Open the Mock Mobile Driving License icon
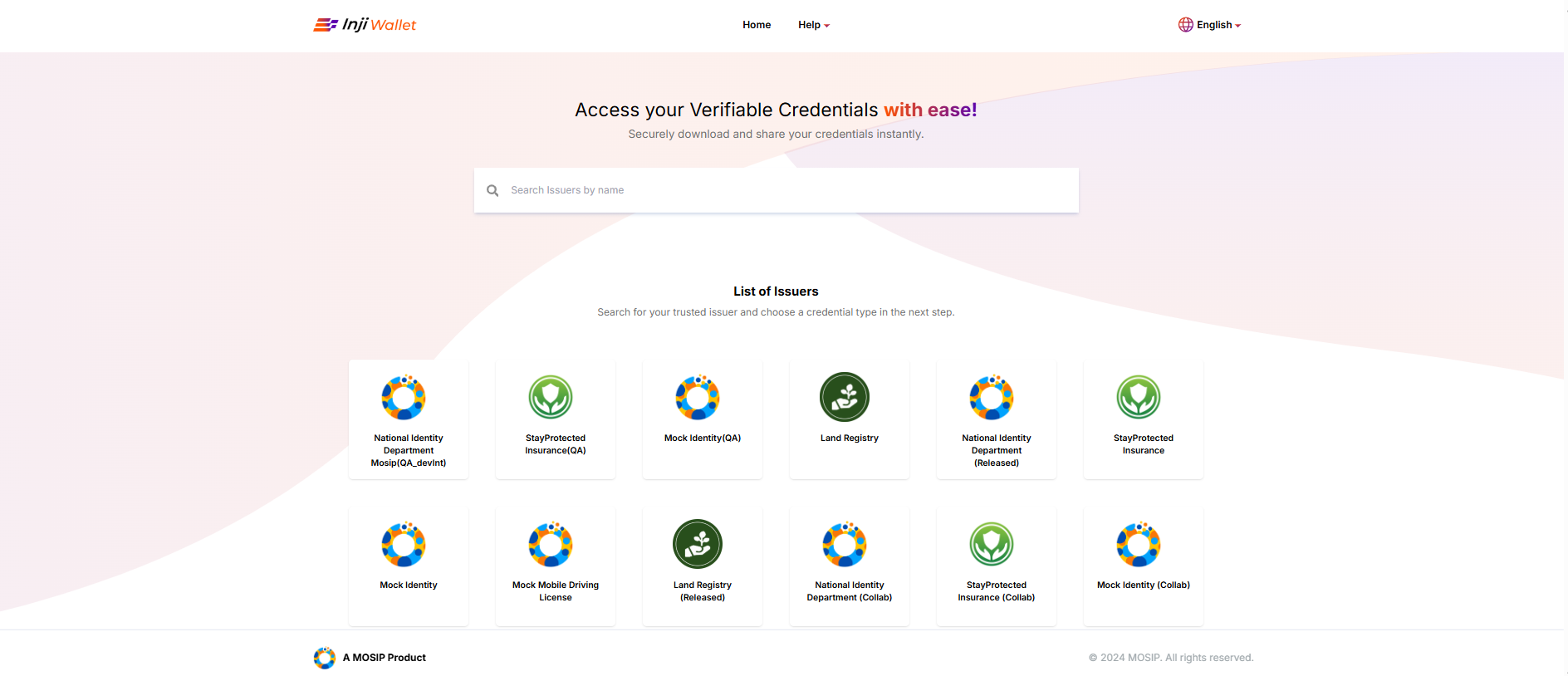 coord(551,544)
